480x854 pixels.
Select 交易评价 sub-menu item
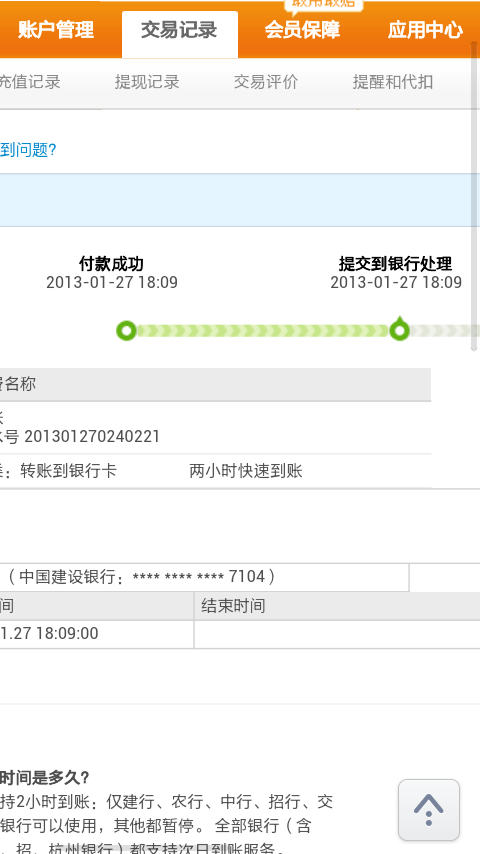266,82
